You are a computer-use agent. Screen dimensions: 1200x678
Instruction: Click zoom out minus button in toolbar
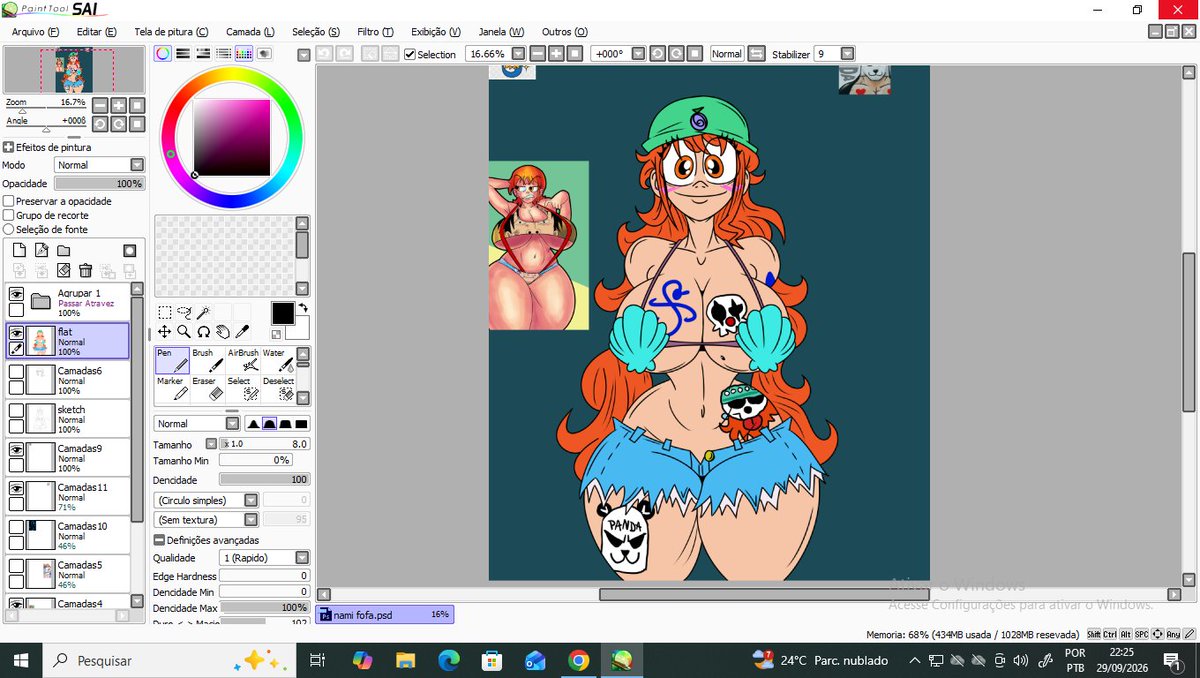(x=538, y=54)
